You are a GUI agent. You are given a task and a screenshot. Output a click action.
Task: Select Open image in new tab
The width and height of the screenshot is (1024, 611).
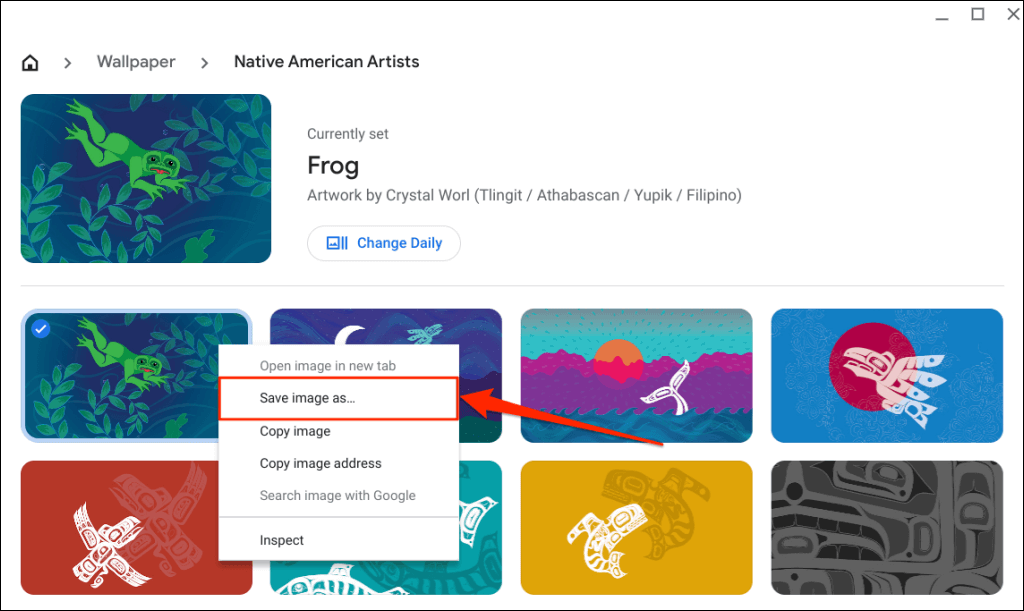[x=327, y=366]
